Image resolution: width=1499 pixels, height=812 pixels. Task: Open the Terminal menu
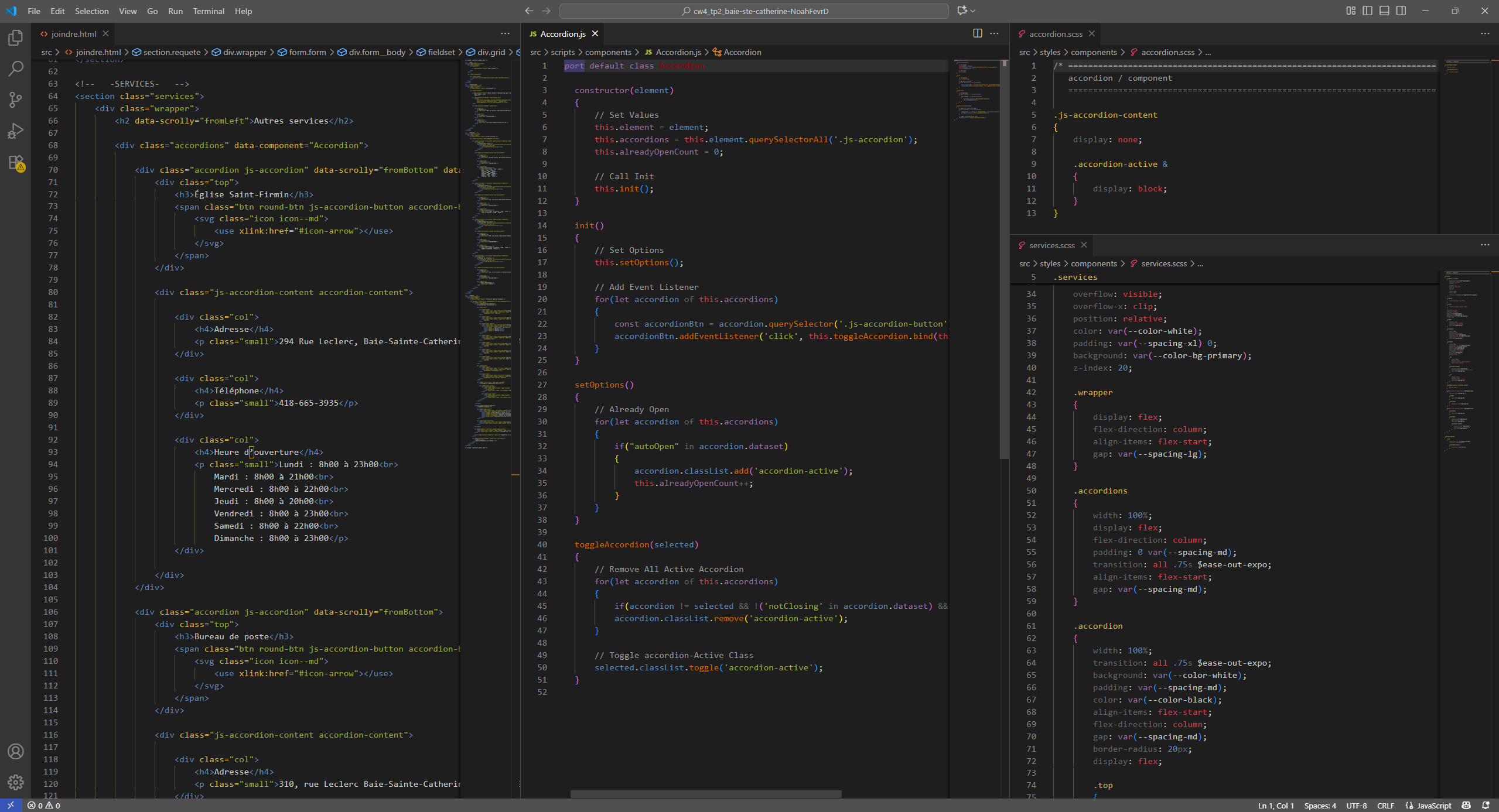pos(209,11)
